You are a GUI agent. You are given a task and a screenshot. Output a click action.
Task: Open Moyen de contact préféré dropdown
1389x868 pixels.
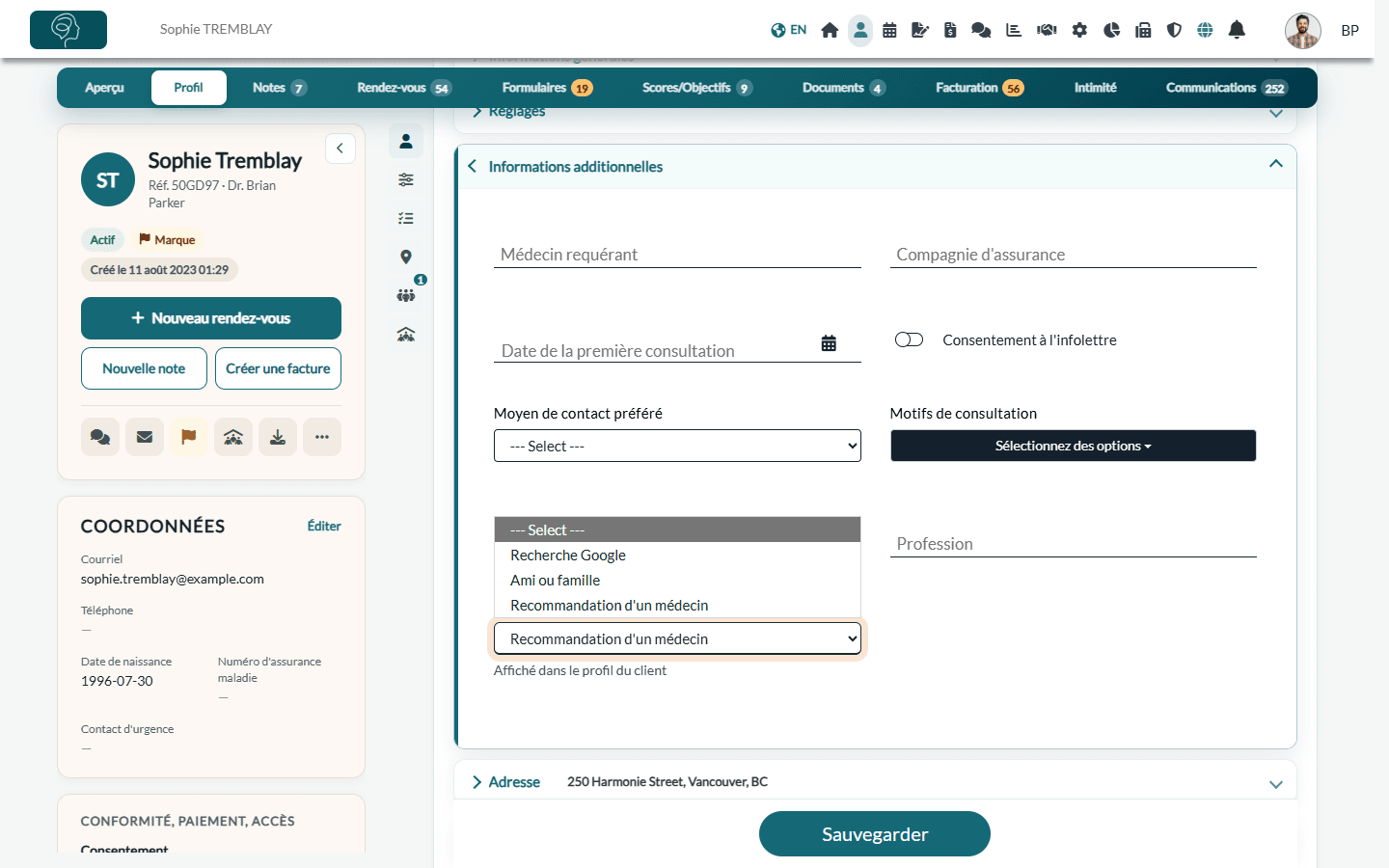pyautogui.click(x=677, y=446)
